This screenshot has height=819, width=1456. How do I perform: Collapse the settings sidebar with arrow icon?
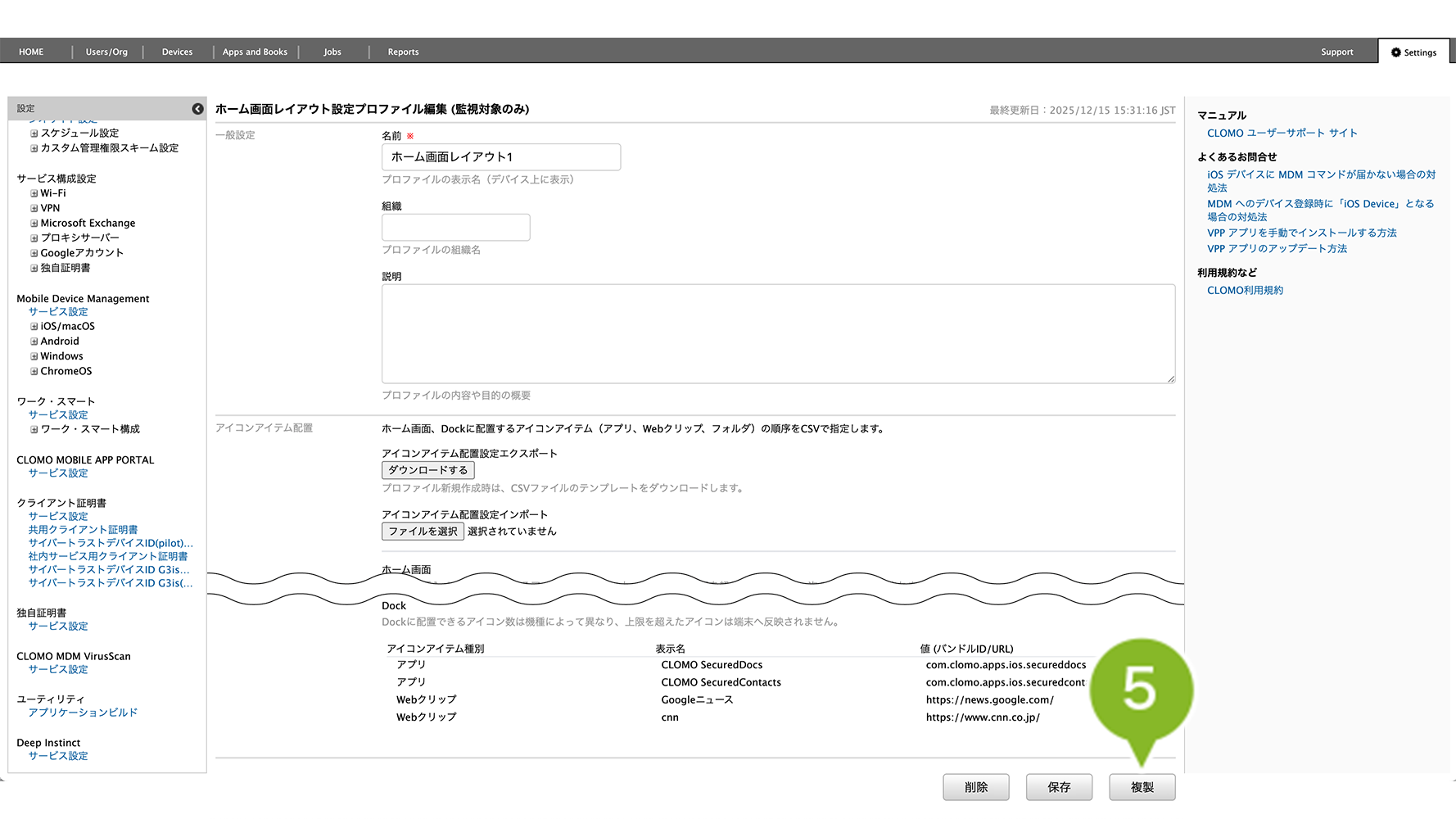(x=197, y=109)
